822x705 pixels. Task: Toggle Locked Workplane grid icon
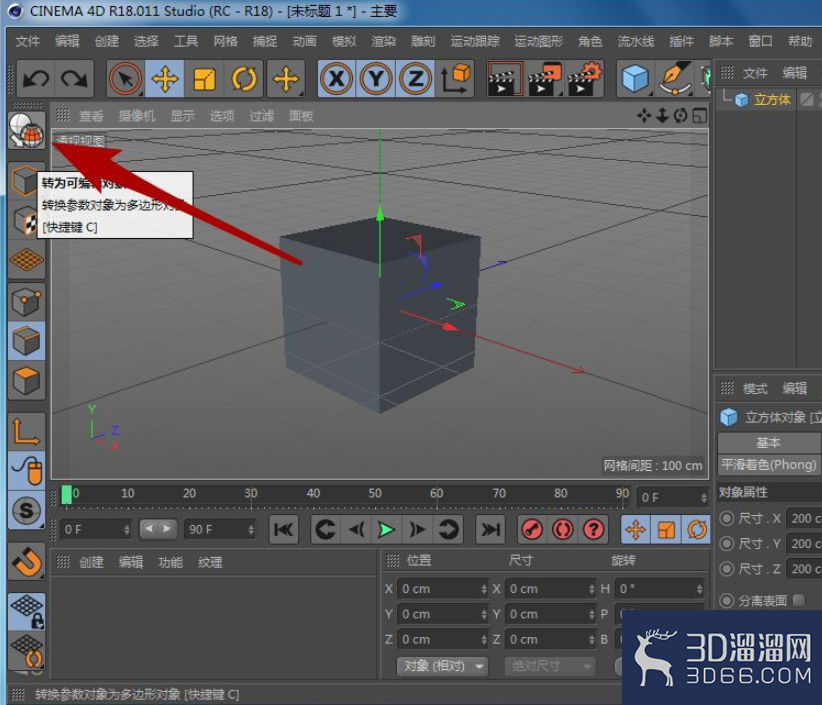tap(26, 612)
